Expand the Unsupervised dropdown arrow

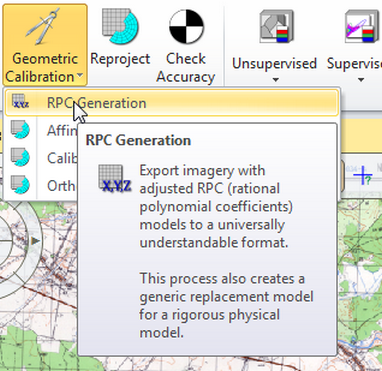[275, 80]
